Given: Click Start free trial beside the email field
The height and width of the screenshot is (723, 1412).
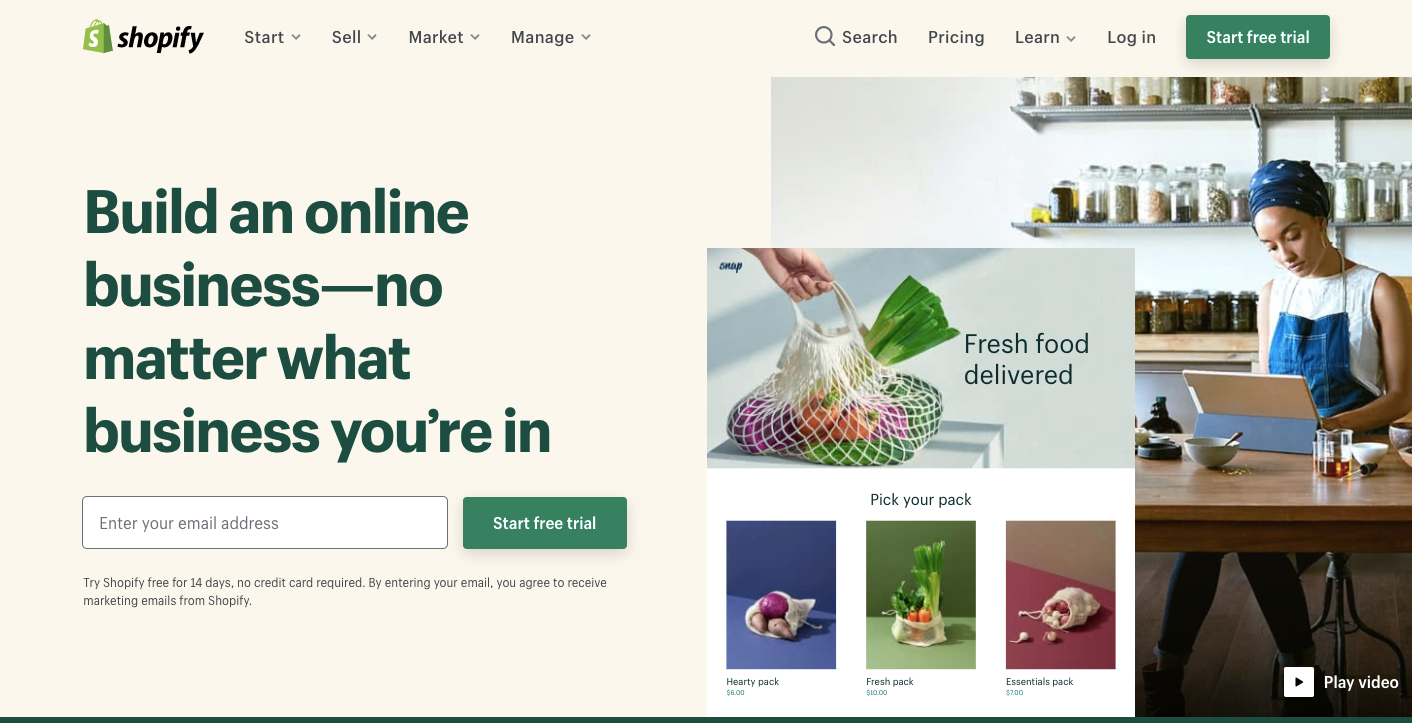Looking at the screenshot, I should [545, 523].
